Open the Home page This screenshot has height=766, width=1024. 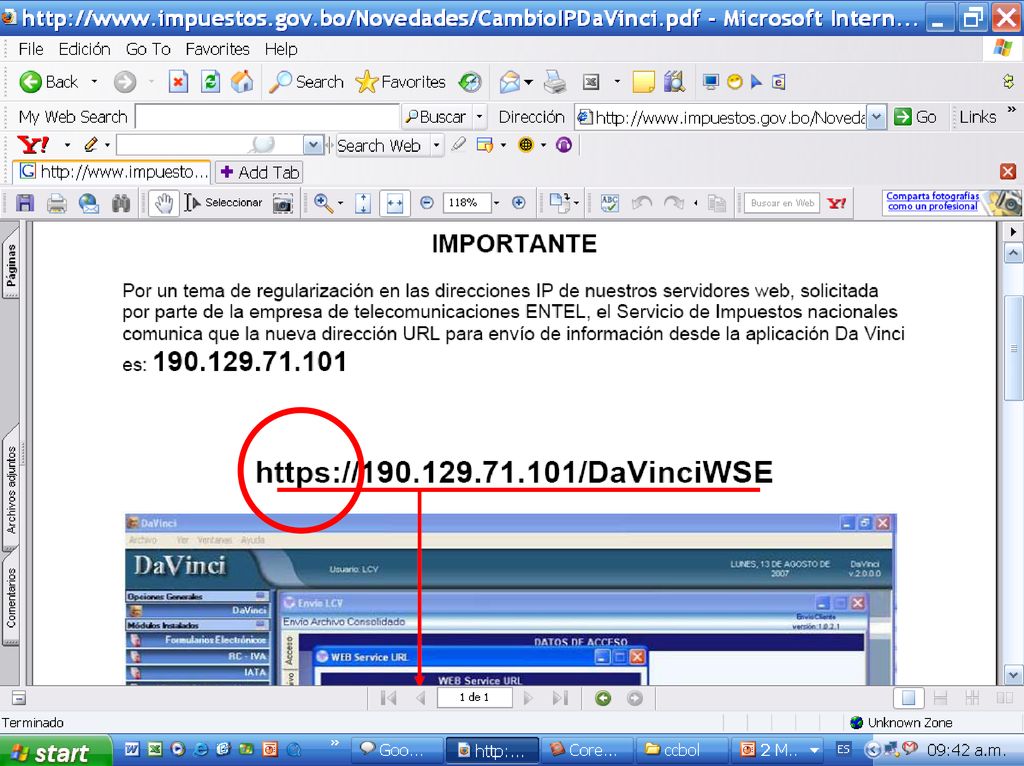(x=242, y=82)
